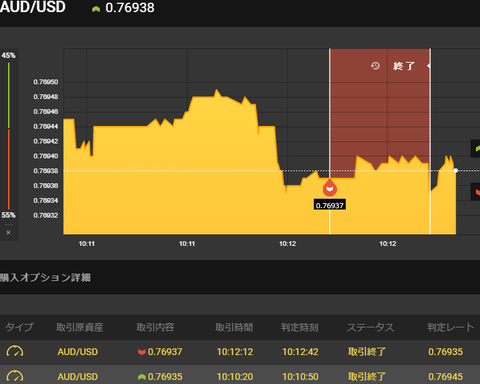Click the 55% sellers sentiment value

8,215
